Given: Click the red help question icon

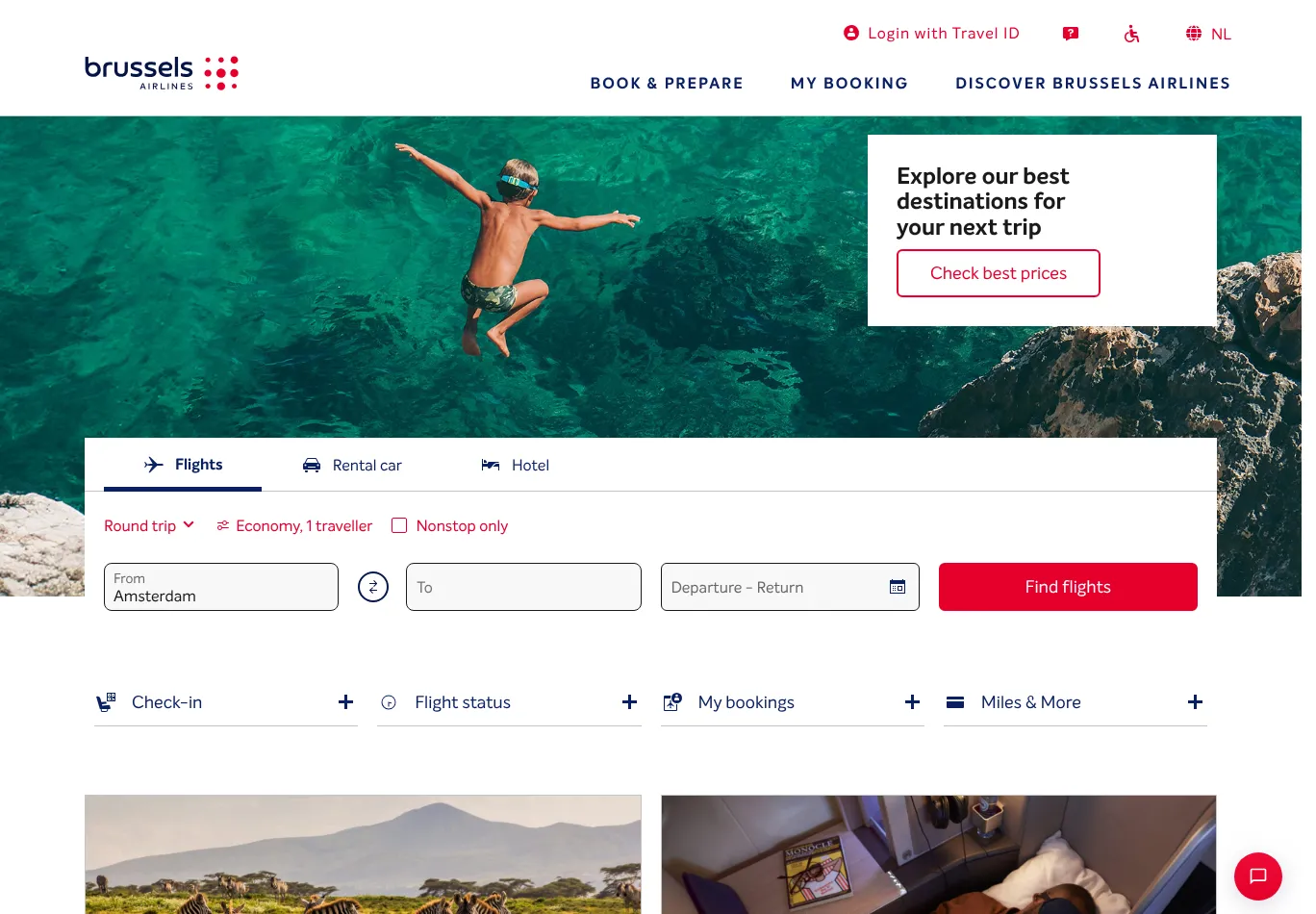Looking at the screenshot, I should 1071,34.
